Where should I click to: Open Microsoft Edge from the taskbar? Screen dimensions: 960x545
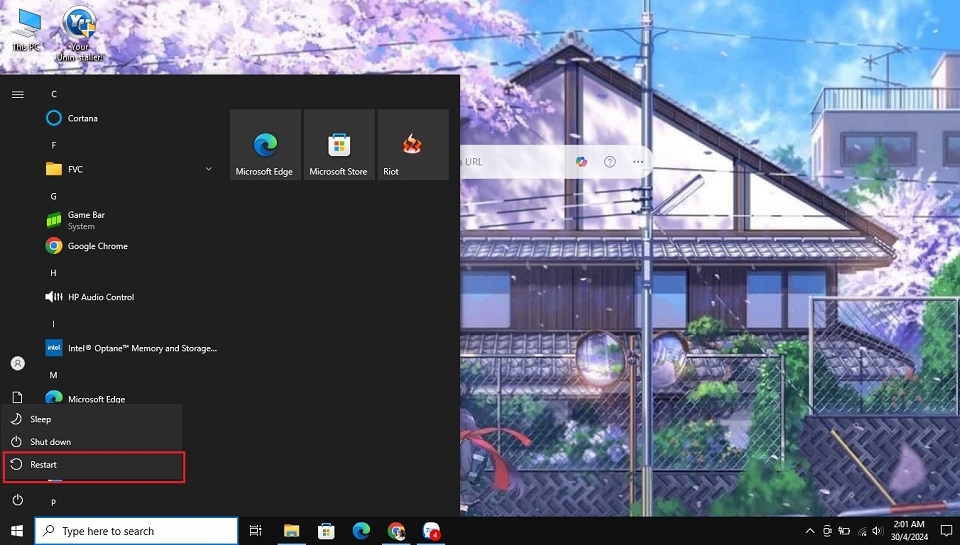pyautogui.click(x=361, y=531)
